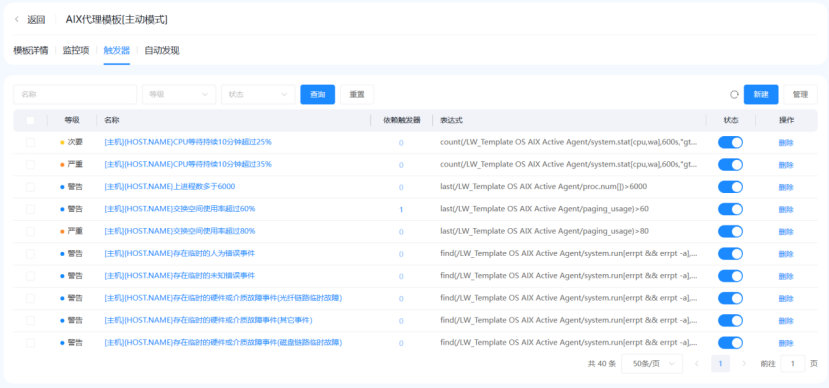
Task: Click the 等级 column header
Action: click(72, 121)
